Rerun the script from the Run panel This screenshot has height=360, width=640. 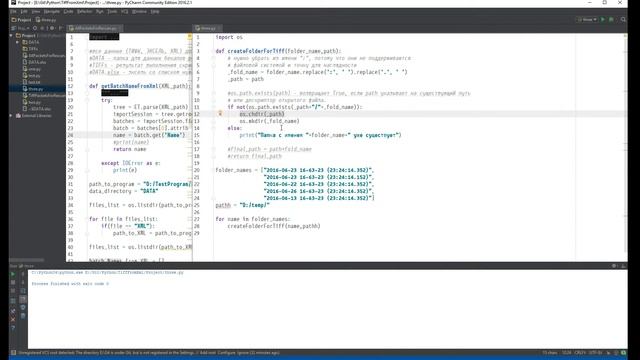pyautogui.click(x=13, y=274)
